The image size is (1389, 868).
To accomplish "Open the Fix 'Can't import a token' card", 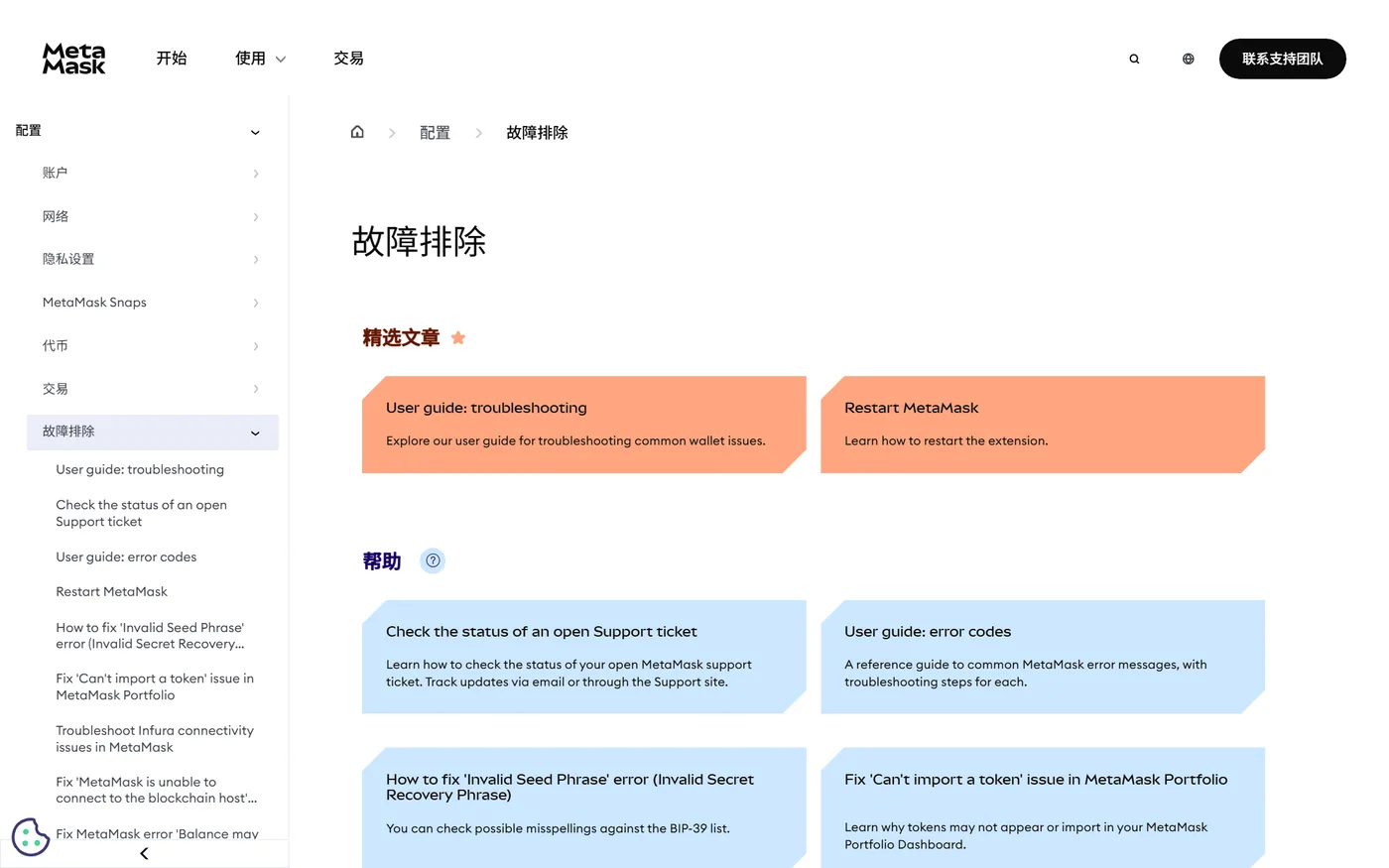I will [1043, 807].
